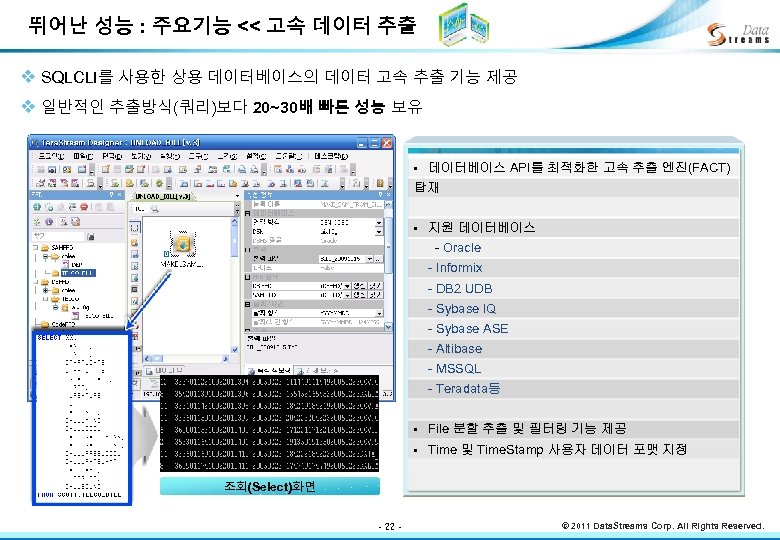This screenshot has height=540, width=780.
Task: Click the canvas vertical scrollbar up arrow
Action: pos(235,221)
